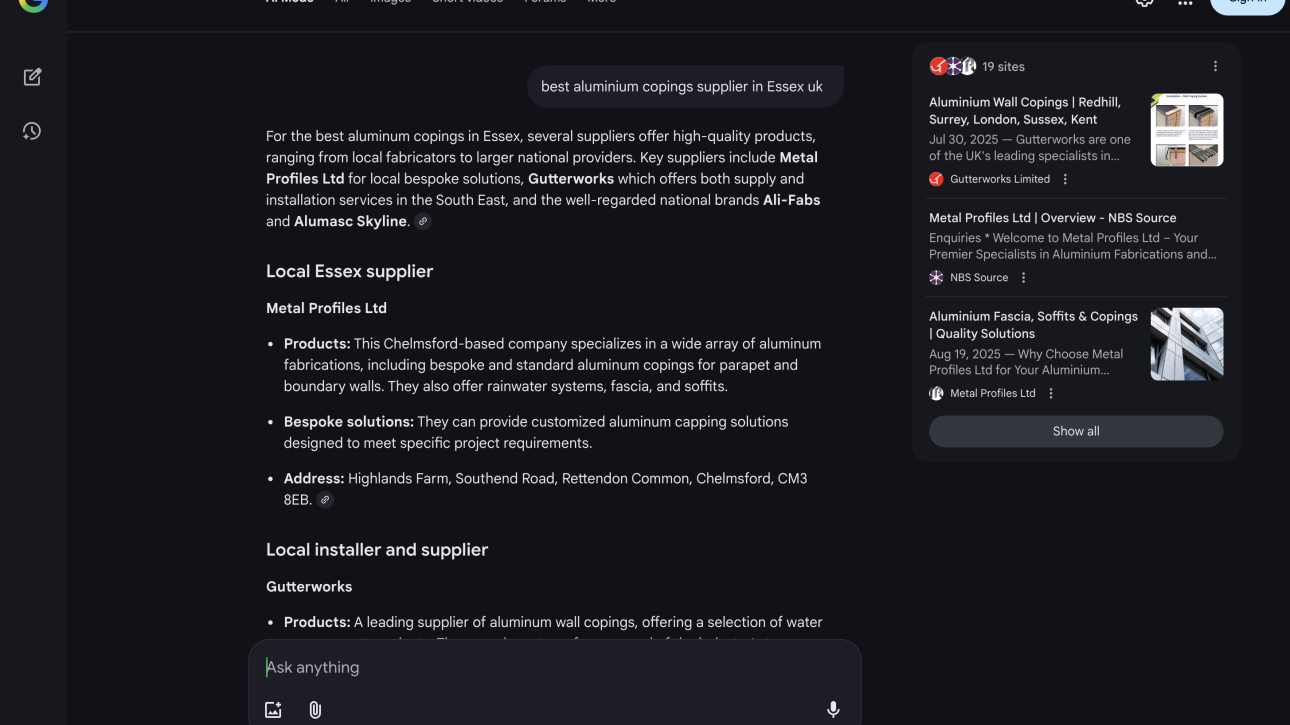This screenshot has width=1290, height=725.
Task: Open the 19 sites panel options menu
Action: 1215,66
